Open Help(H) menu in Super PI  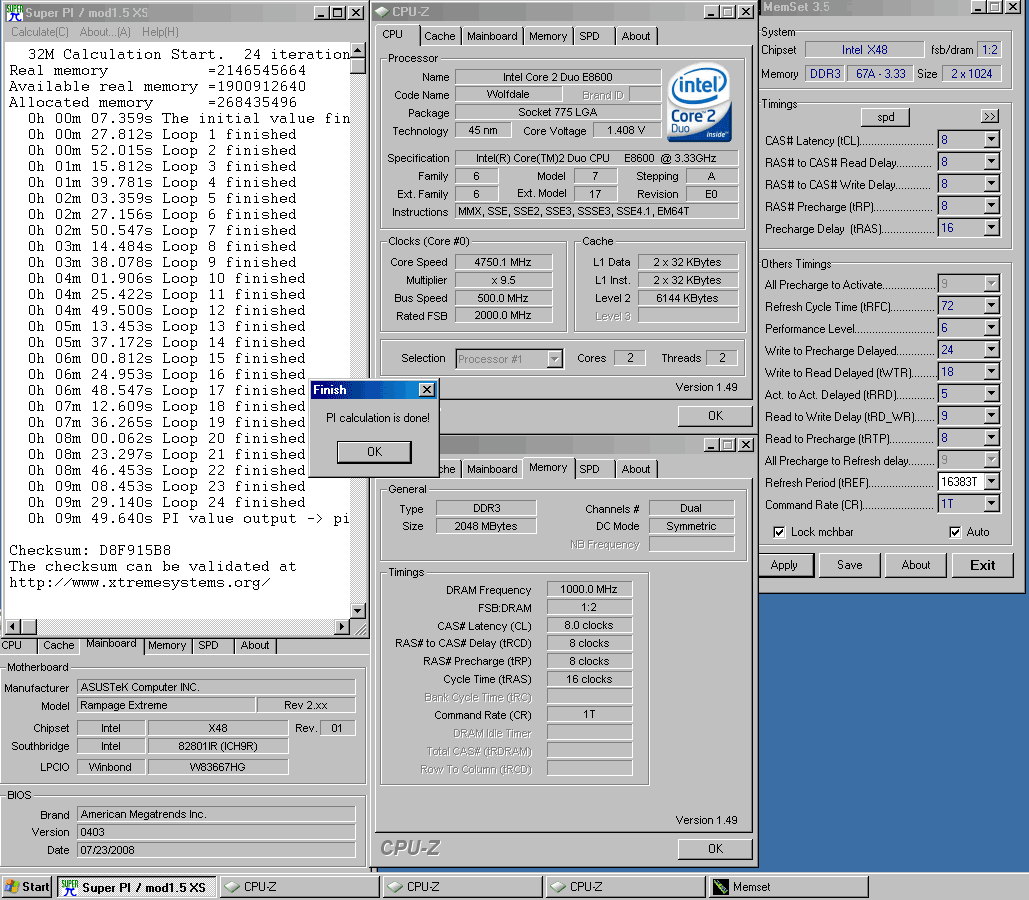click(160, 32)
